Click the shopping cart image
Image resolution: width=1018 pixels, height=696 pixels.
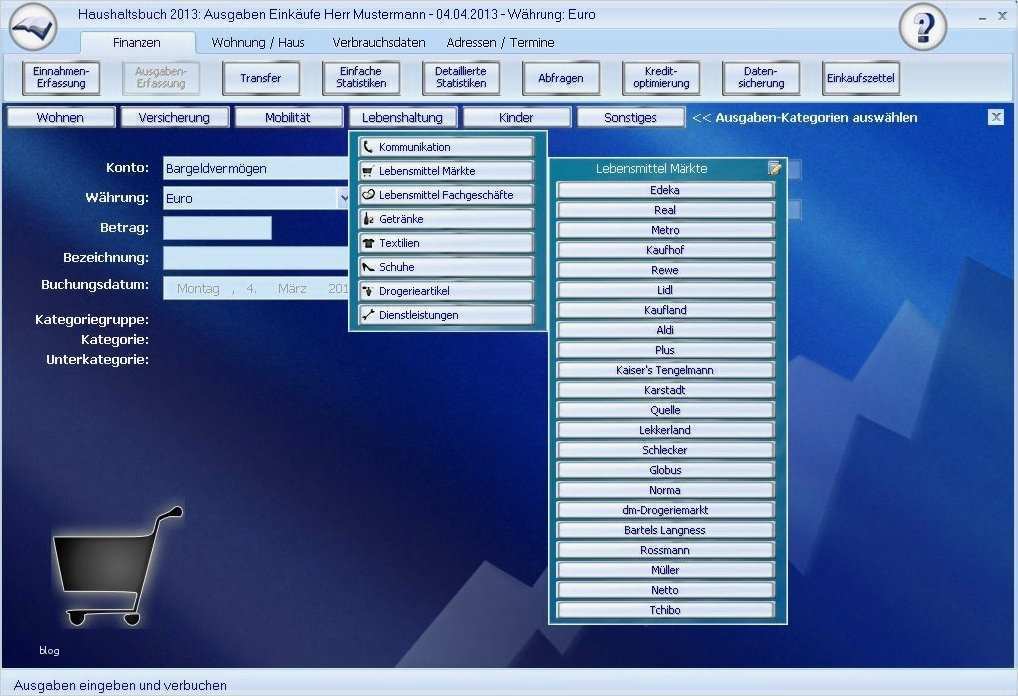point(116,566)
